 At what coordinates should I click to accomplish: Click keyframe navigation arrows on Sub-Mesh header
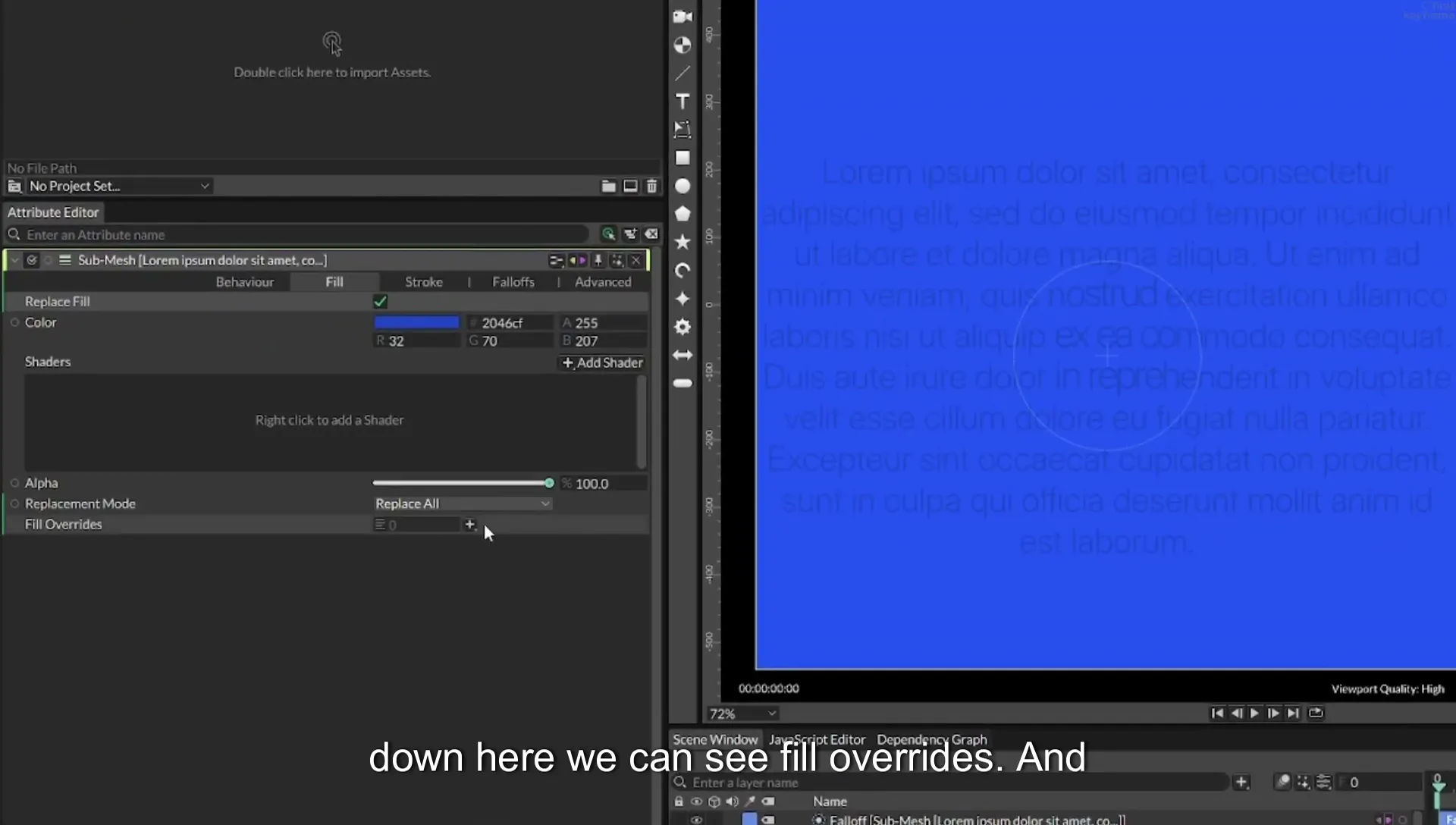point(578,260)
